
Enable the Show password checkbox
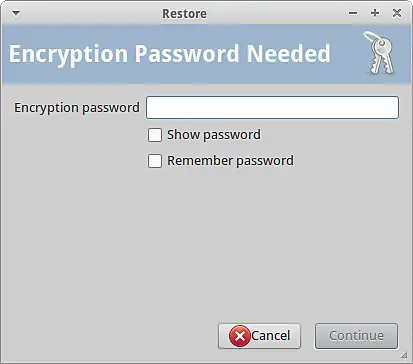click(155, 135)
